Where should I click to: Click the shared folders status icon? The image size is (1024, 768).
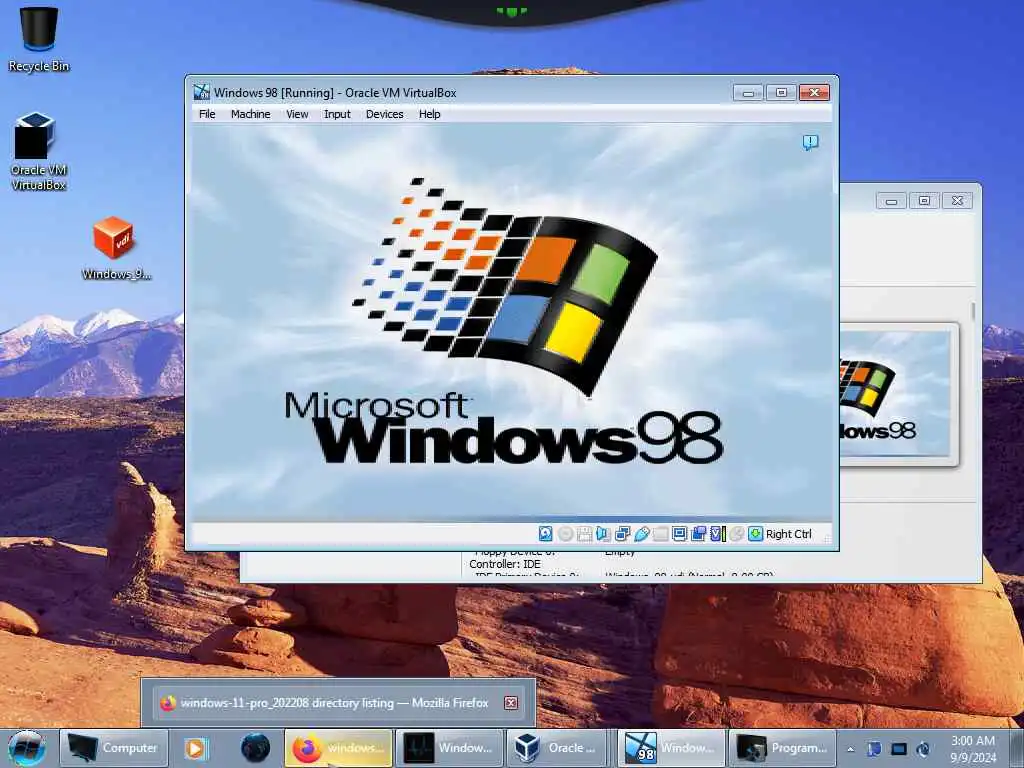pyautogui.click(x=660, y=534)
